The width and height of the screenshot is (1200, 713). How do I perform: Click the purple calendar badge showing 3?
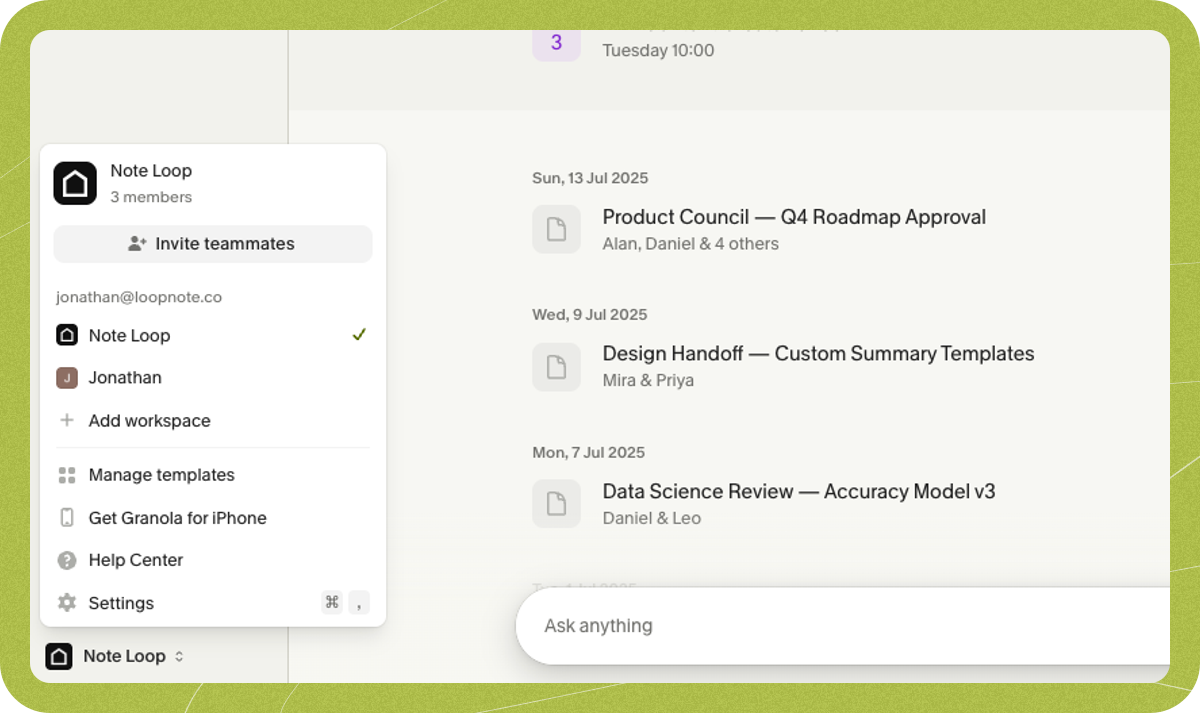556,44
